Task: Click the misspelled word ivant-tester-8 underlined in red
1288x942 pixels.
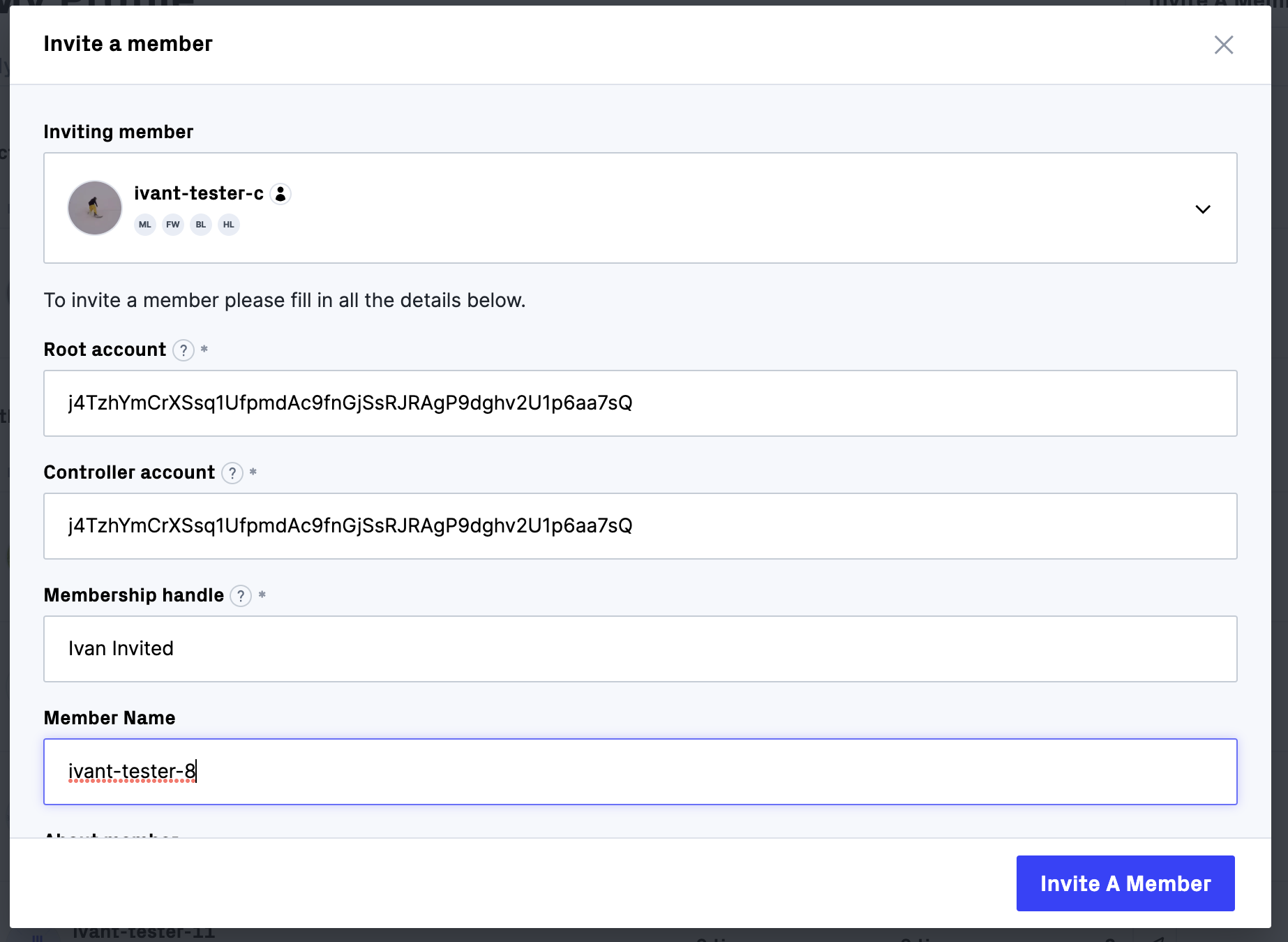Action: pyautogui.click(x=133, y=772)
